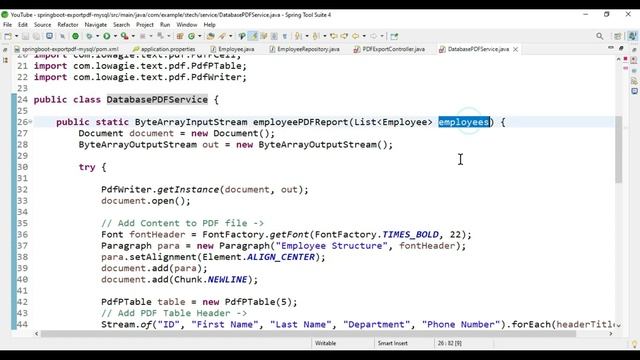
Task: Click the Last Edit Location icon
Action: [x=333, y=36]
